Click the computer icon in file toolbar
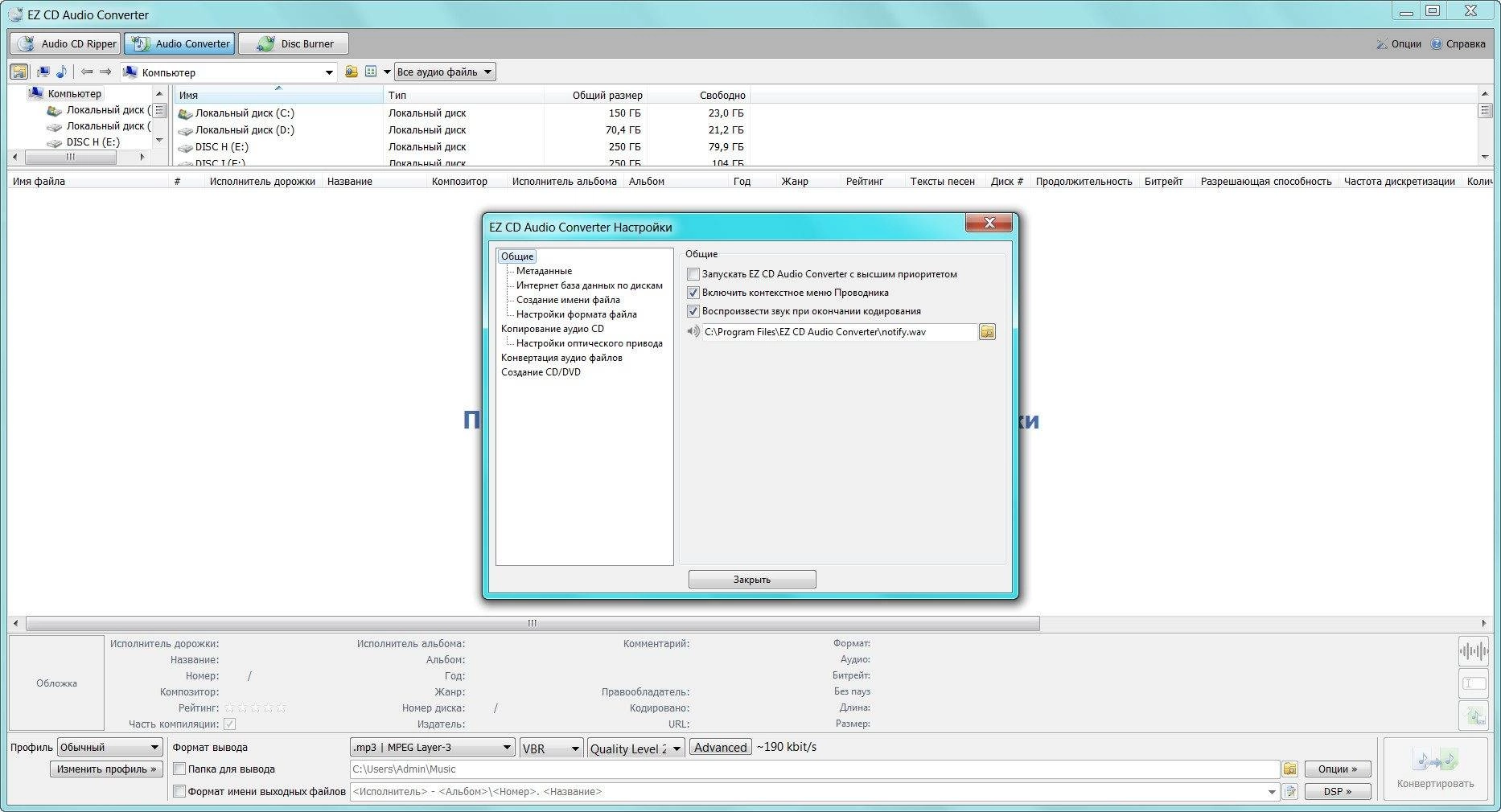1501x812 pixels. coord(43,72)
